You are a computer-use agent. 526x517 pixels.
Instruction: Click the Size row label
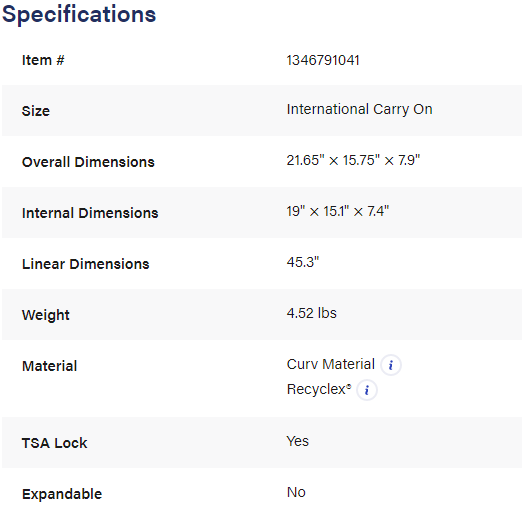pyautogui.click(x=36, y=111)
